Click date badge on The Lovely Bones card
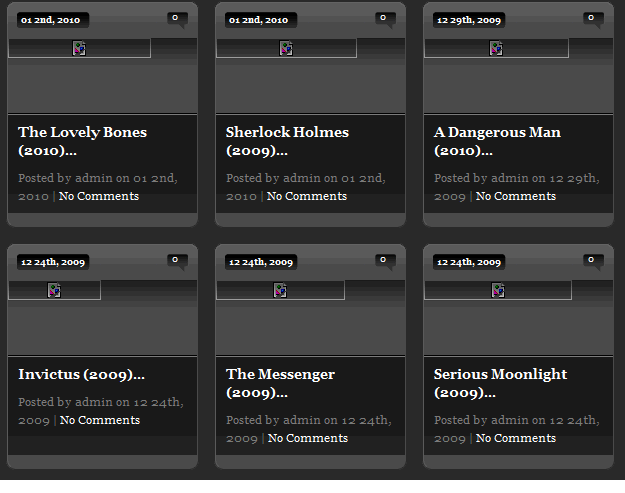This screenshot has height=493, width=625. point(53,20)
